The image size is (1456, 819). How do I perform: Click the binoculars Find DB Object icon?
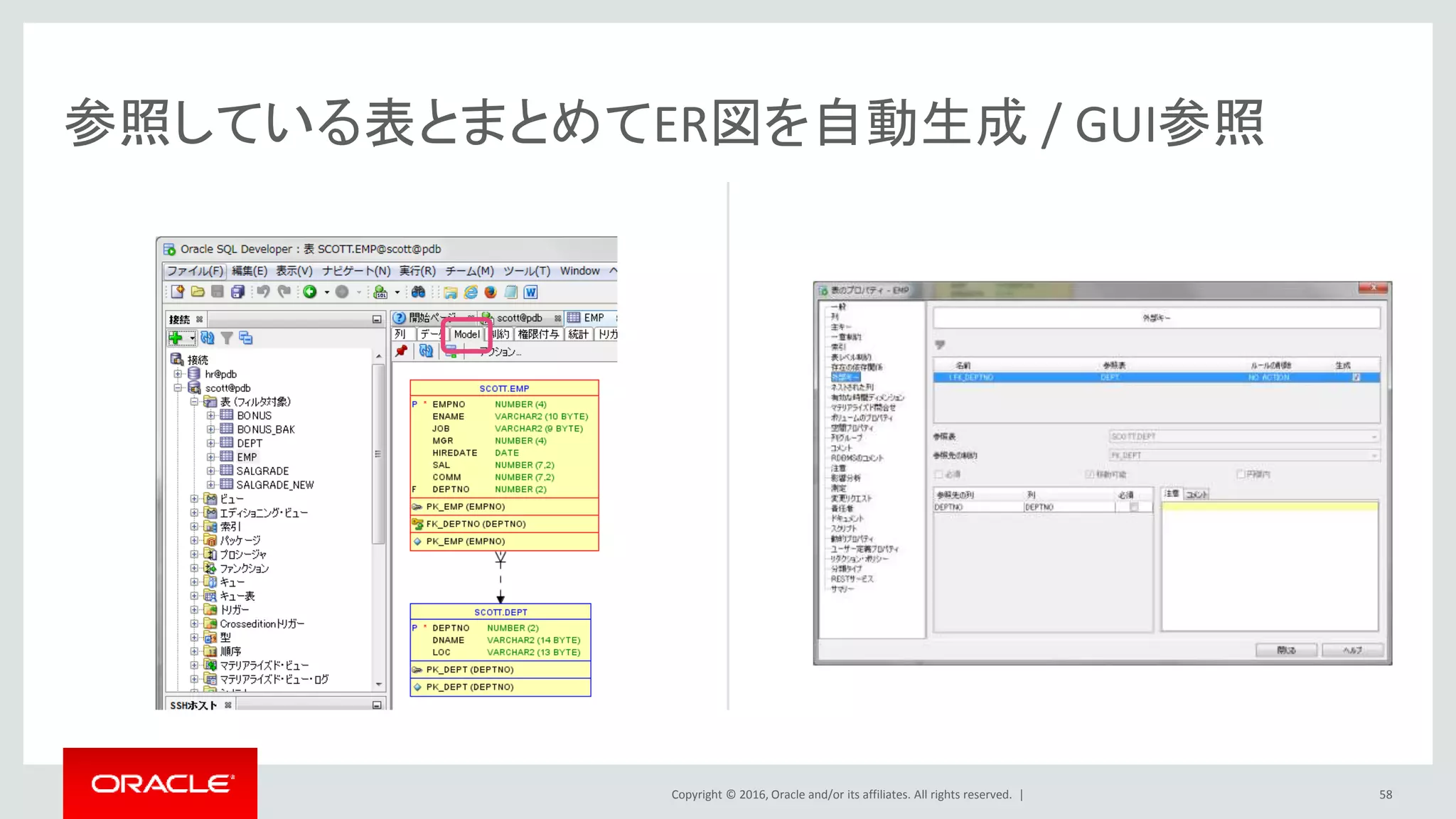(418, 291)
